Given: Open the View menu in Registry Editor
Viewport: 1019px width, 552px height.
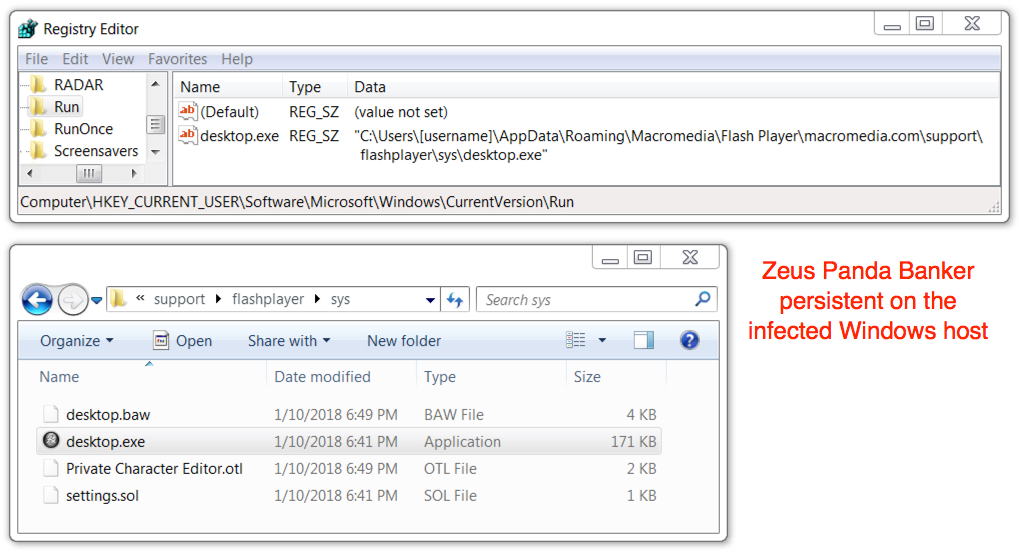Looking at the screenshot, I should 118,59.
